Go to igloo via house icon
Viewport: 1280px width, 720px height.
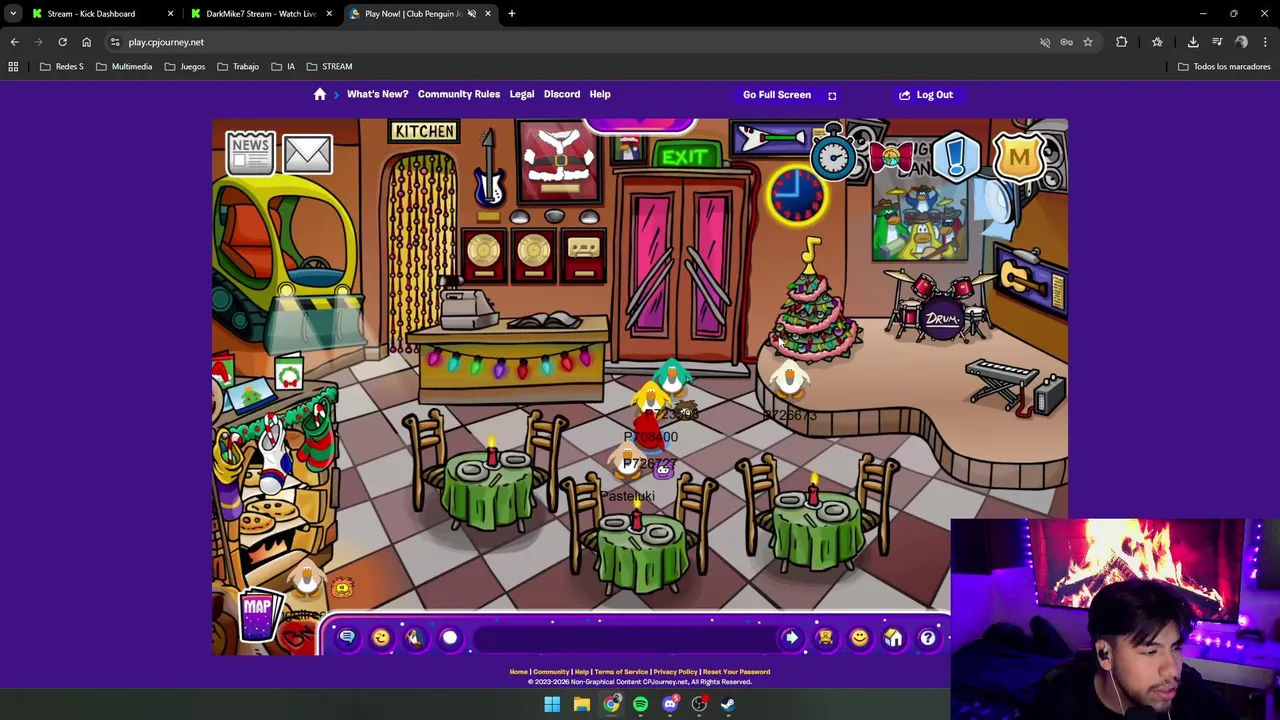[x=893, y=637]
